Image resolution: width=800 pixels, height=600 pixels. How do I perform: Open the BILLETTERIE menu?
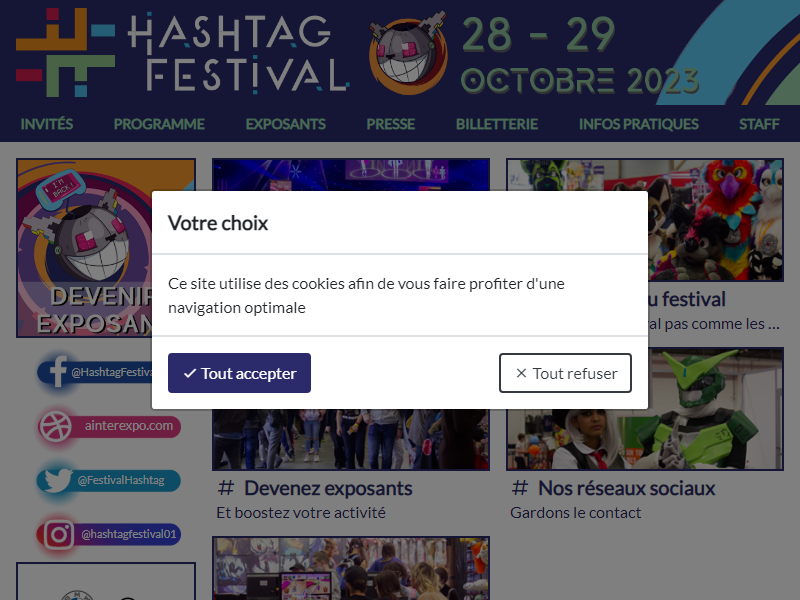pyautogui.click(x=497, y=124)
